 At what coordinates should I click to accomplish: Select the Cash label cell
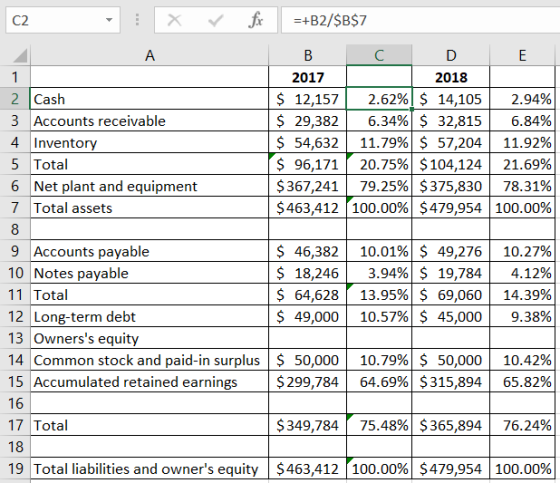coord(149,99)
